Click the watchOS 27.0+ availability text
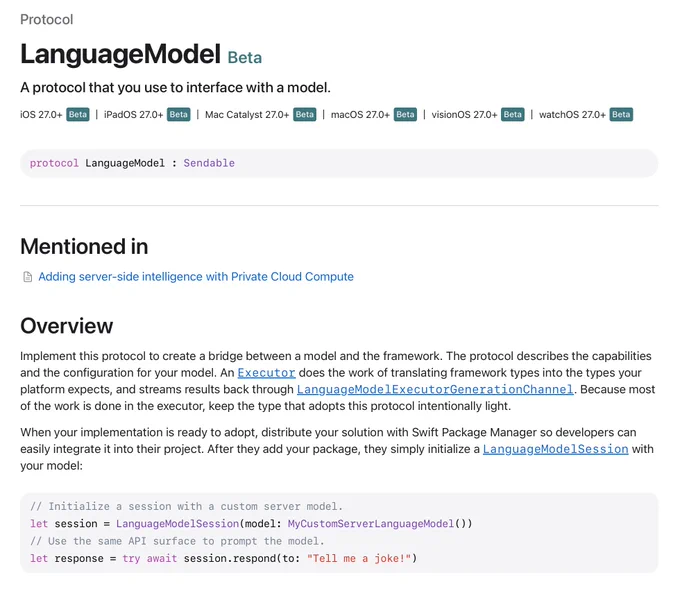Image resolution: width=680 pixels, height=591 pixels. click(572, 114)
